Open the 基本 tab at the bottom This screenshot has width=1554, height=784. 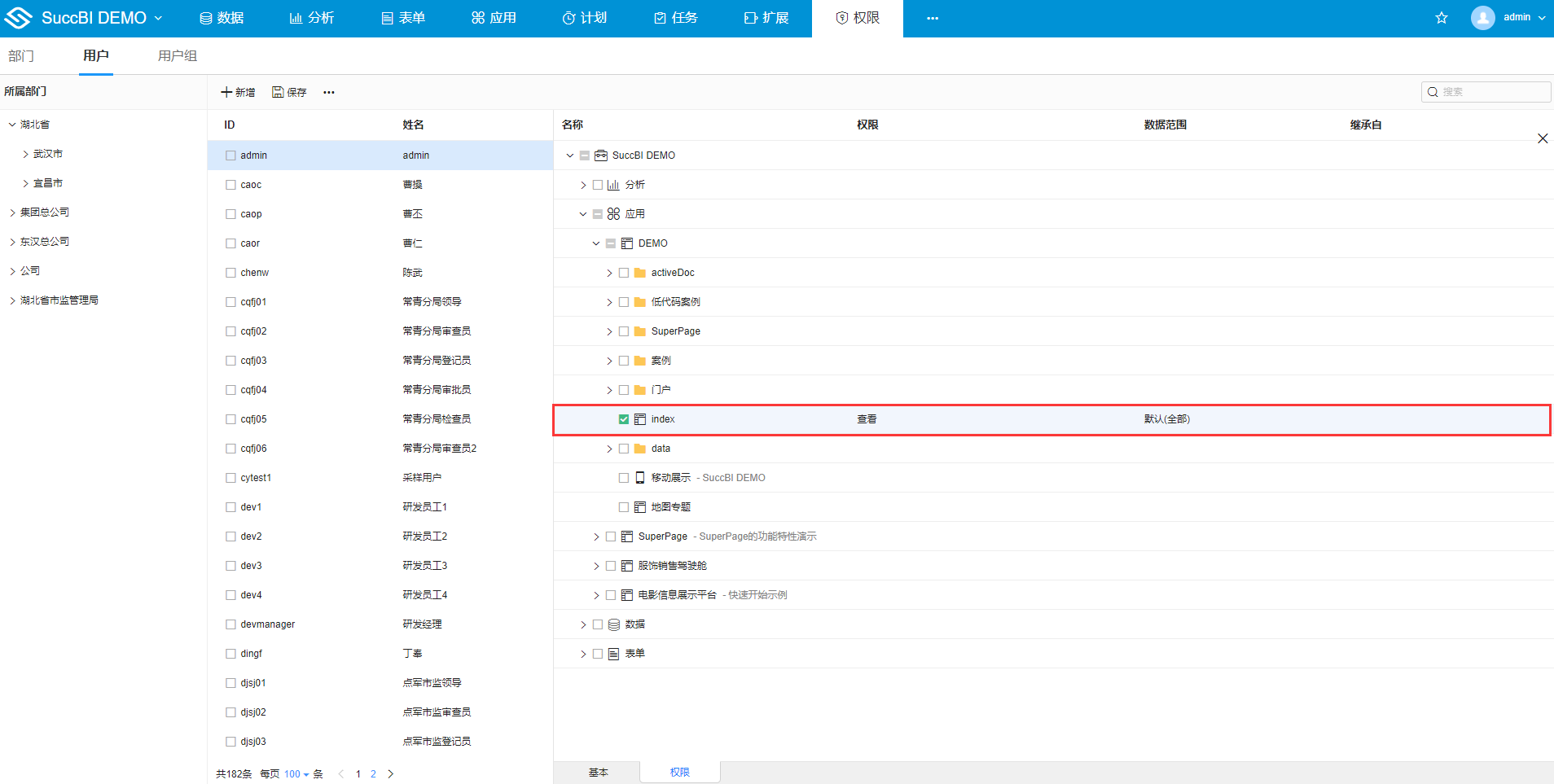(597, 772)
